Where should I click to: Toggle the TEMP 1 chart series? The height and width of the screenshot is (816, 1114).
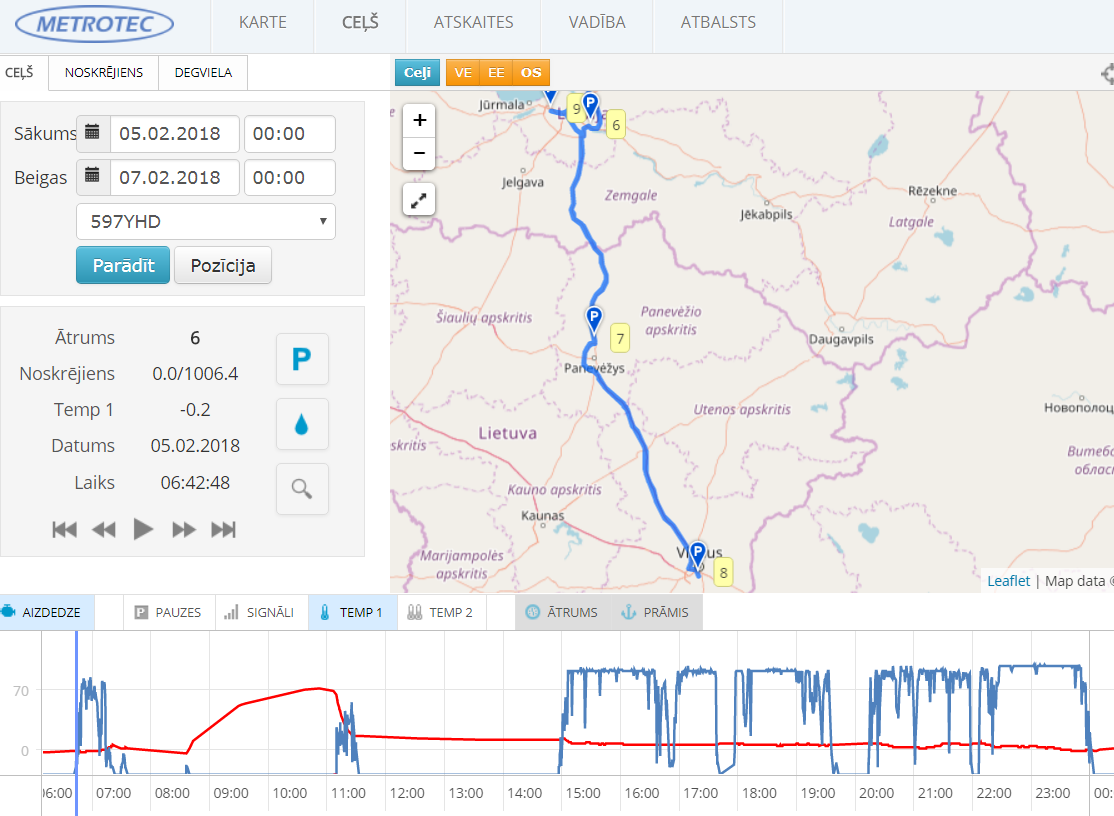(352, 612)
